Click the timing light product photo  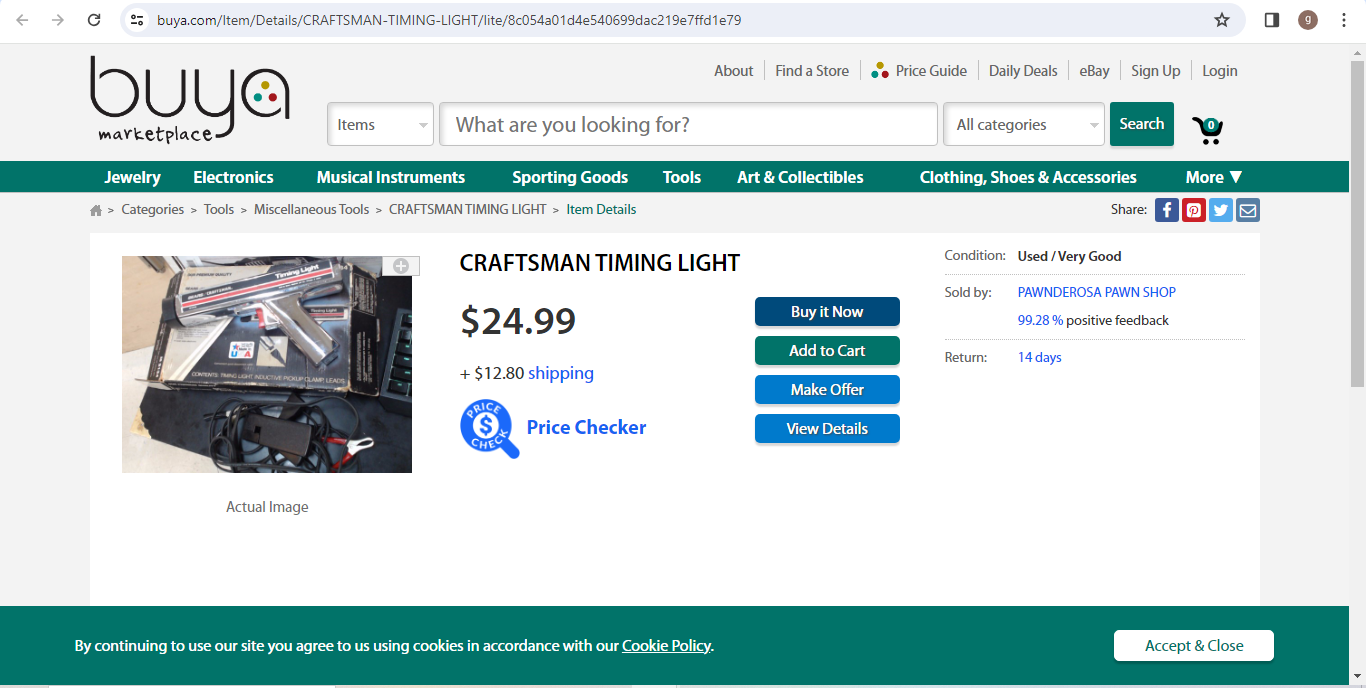267,364
